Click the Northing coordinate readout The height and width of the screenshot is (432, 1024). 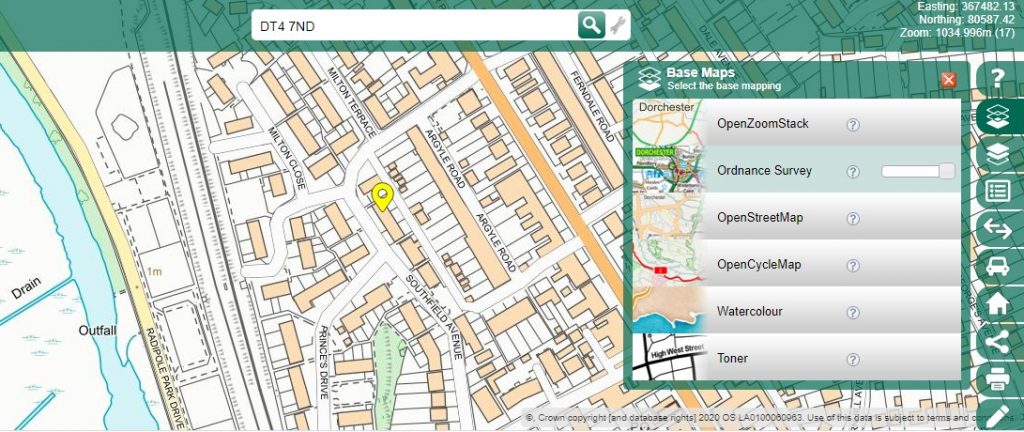967,20
